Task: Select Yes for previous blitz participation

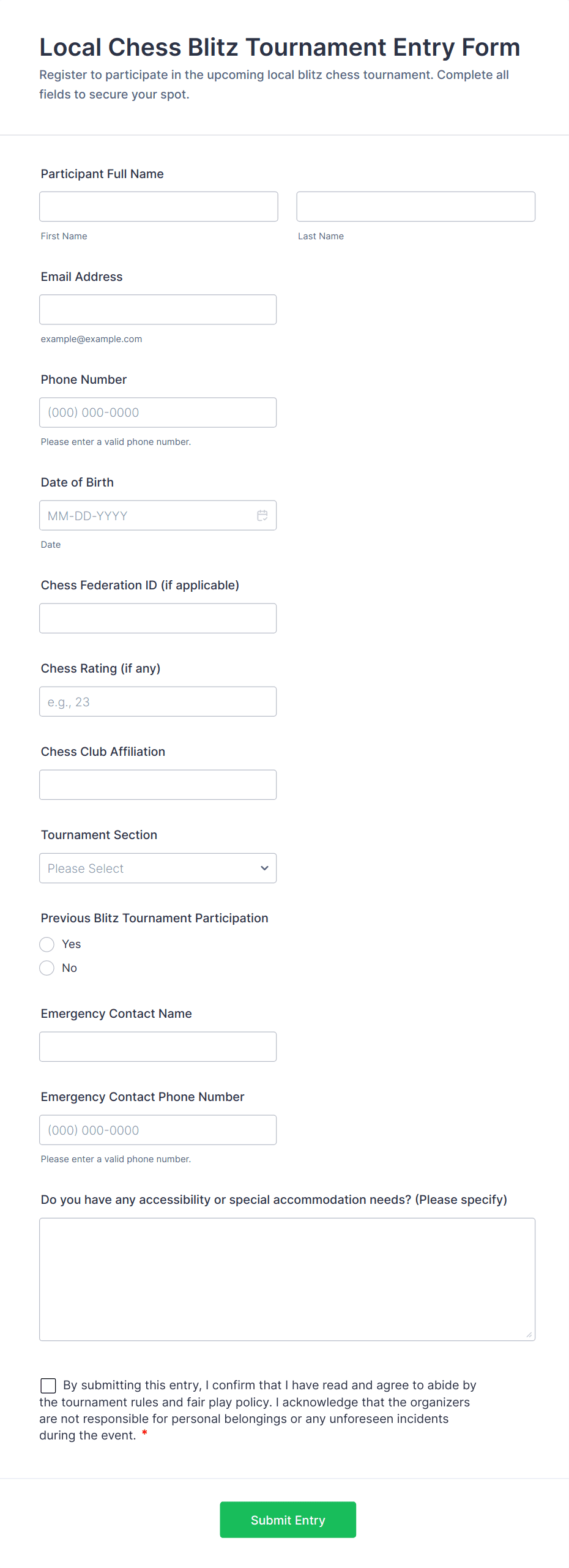Action: [47, 944]
